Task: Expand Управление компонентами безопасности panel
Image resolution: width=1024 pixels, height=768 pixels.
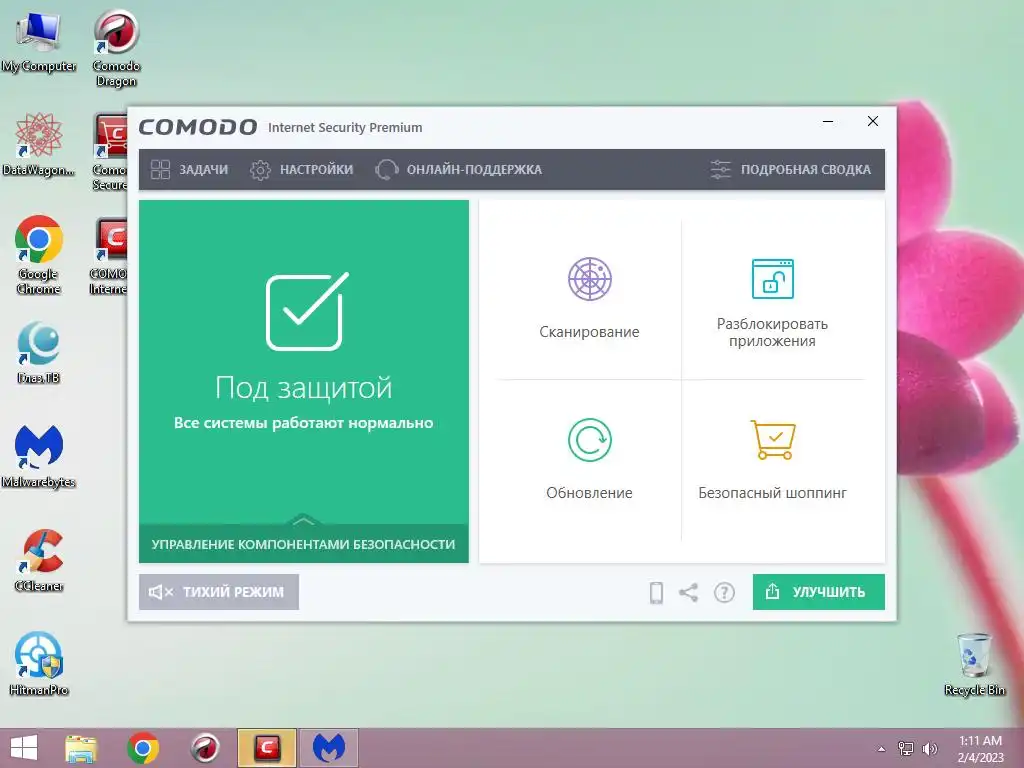Action: click(304, 543)
